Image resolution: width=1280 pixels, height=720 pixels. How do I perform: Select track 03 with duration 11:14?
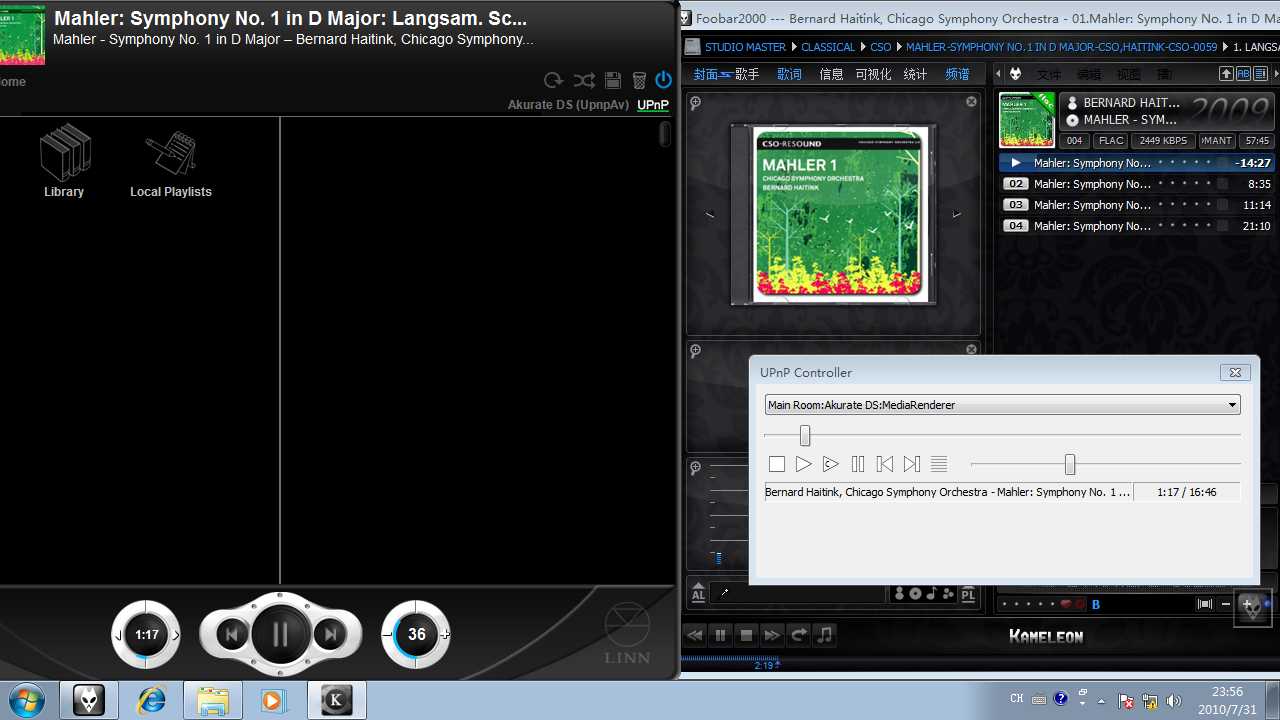(1138, 205)
